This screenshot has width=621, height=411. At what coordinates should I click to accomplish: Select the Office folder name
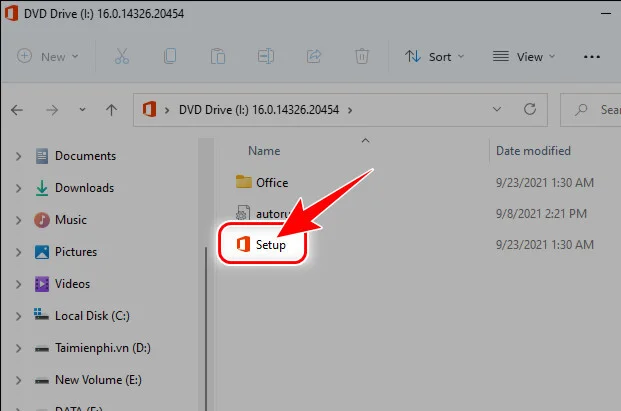[272, 183]
